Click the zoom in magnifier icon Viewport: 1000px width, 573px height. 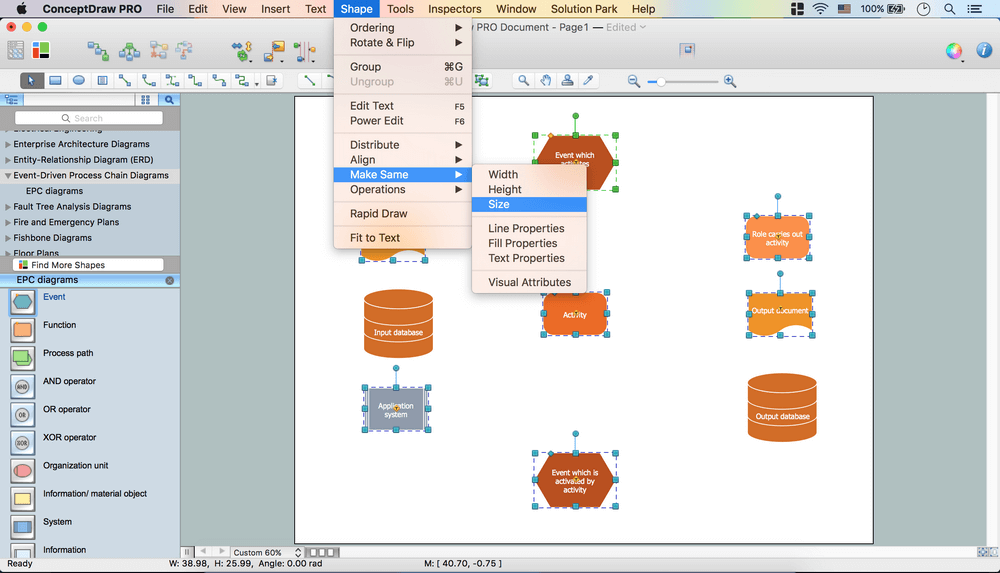pyautogui.click(x=730, y=81)
